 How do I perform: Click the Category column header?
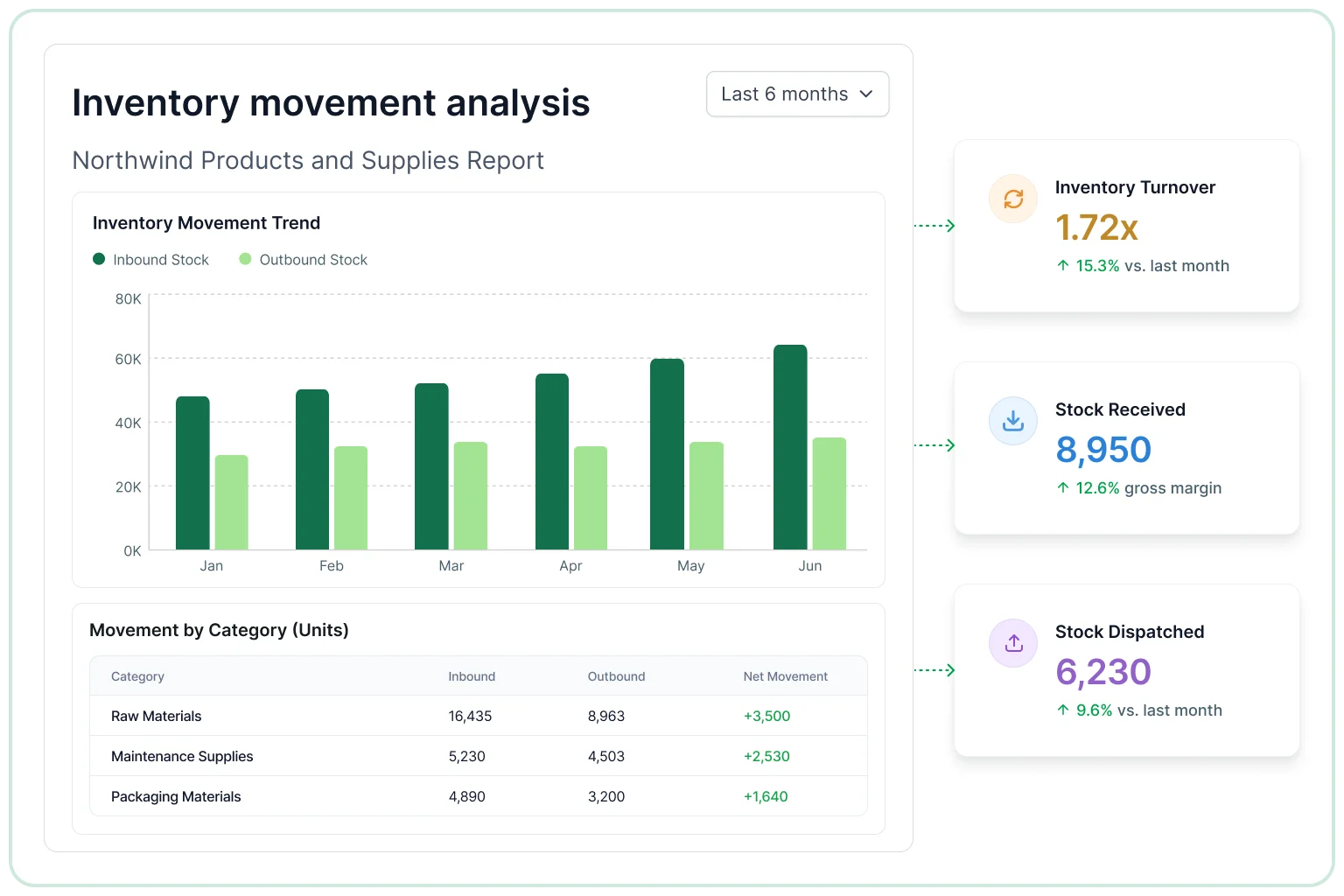tap(137, 676)
